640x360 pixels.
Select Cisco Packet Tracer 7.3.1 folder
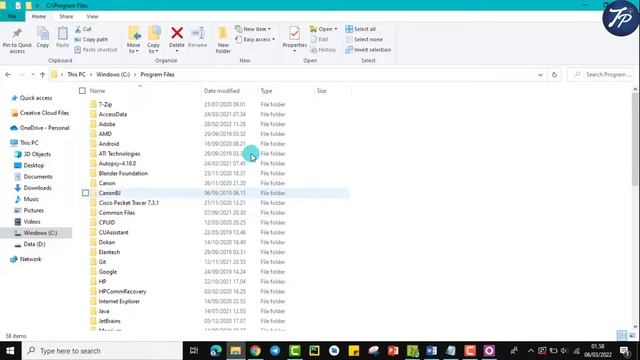129,203
